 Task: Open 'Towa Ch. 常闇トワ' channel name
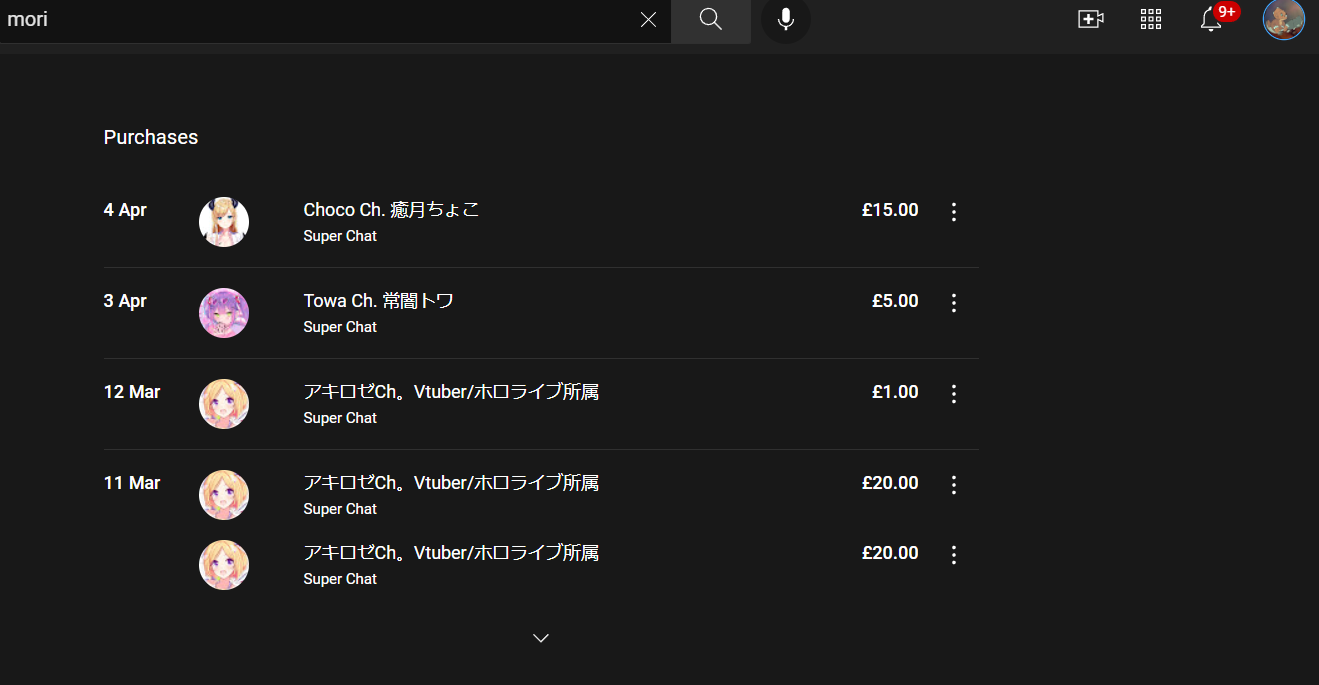point(379,301)
